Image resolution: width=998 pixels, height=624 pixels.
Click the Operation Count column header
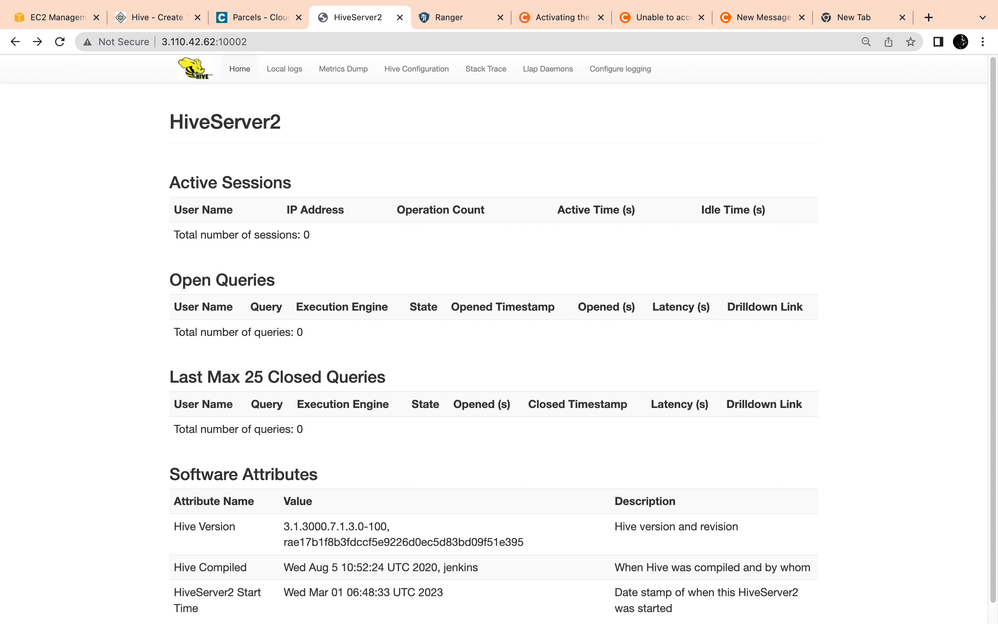click(440, 209)
